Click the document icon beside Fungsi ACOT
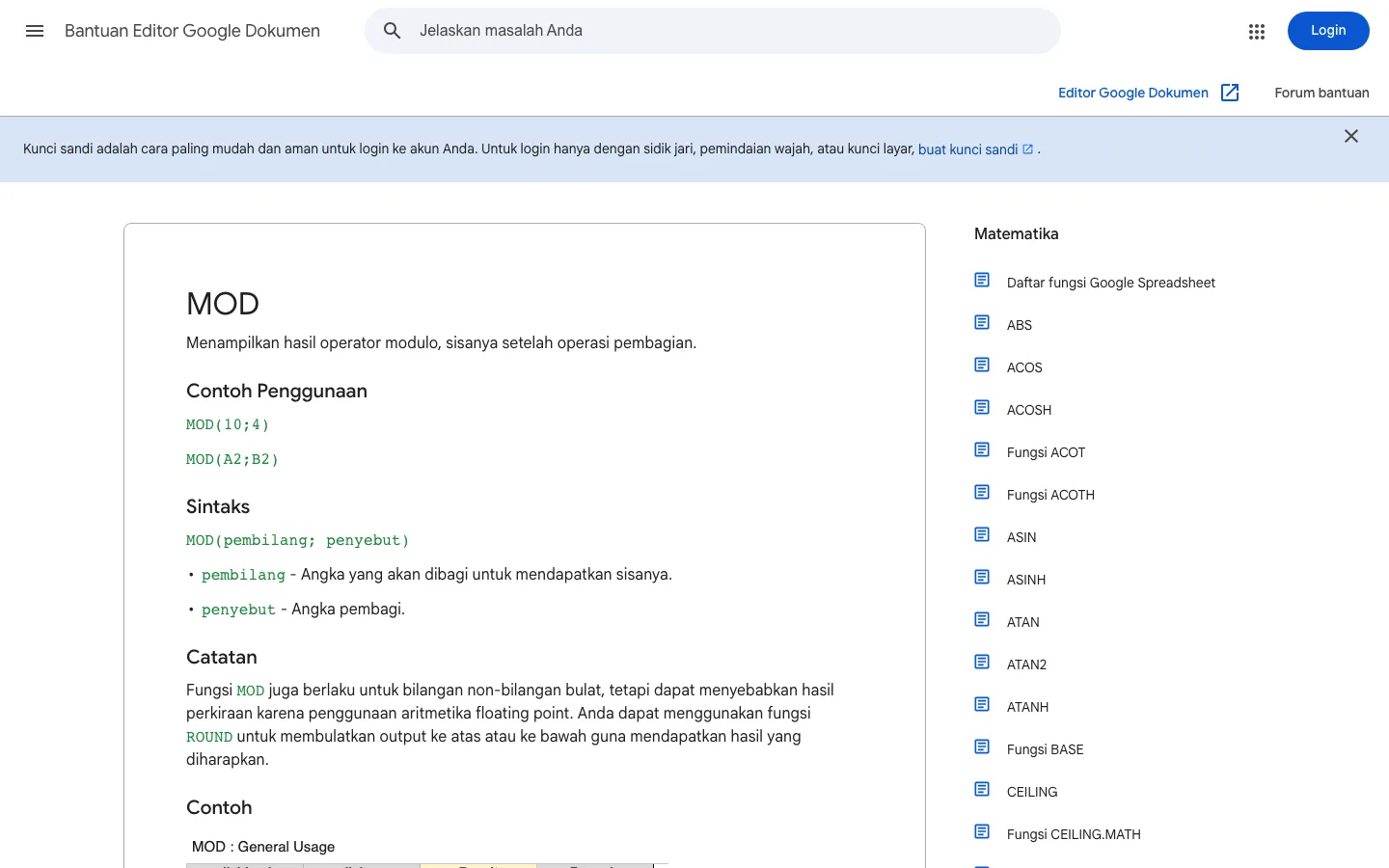This screenshot has height=868, width=1389. [x=982, y=450]
